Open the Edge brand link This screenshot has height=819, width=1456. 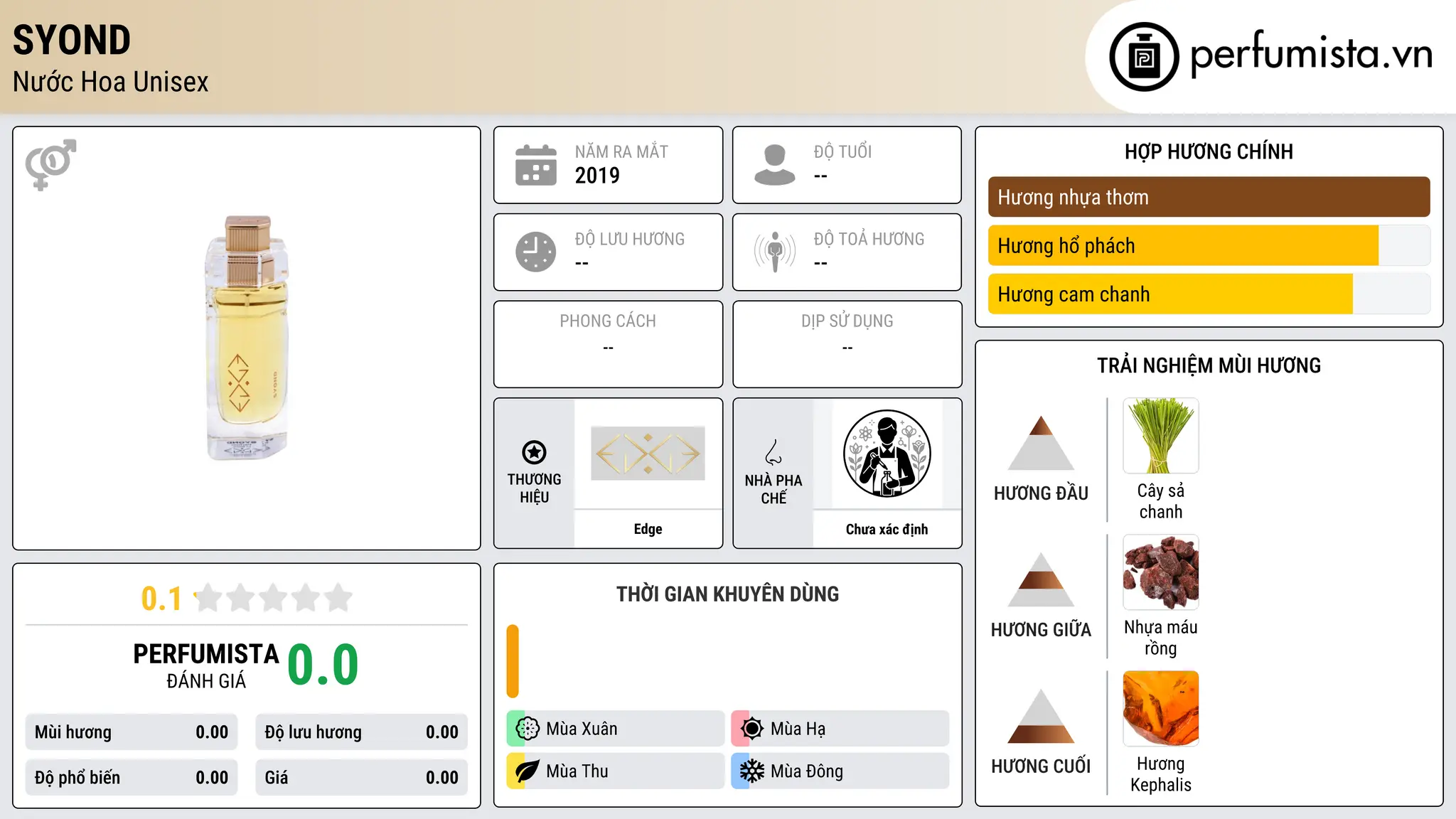[x=648, y=529]
